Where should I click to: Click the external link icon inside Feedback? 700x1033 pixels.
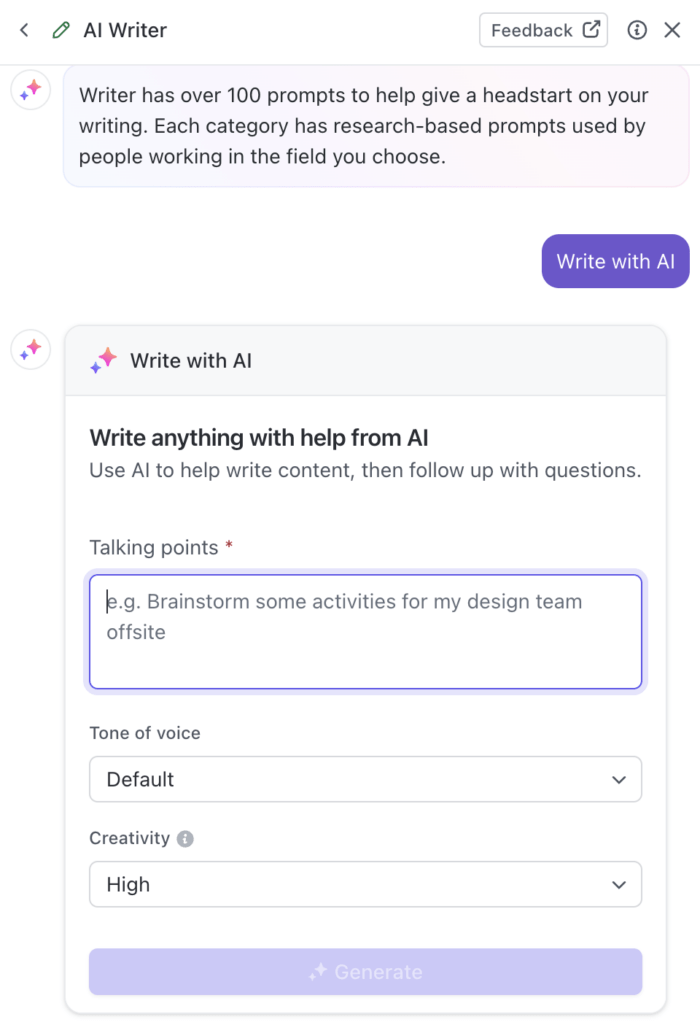tap(589, 29)
